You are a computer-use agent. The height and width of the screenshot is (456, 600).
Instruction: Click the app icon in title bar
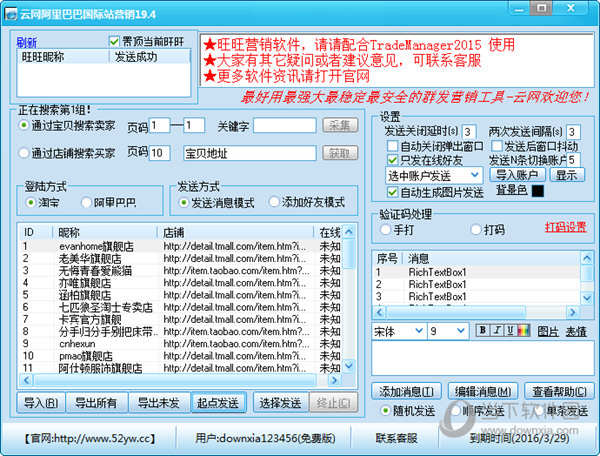10,14
